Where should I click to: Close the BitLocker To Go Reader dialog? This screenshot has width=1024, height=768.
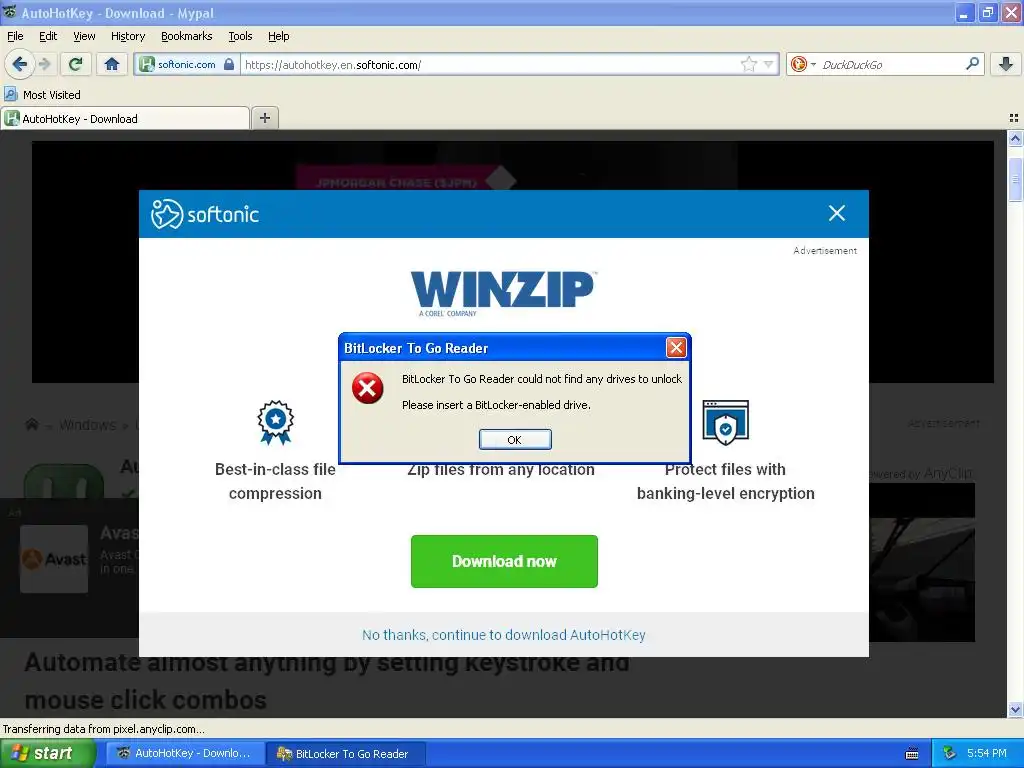point(676,347)
